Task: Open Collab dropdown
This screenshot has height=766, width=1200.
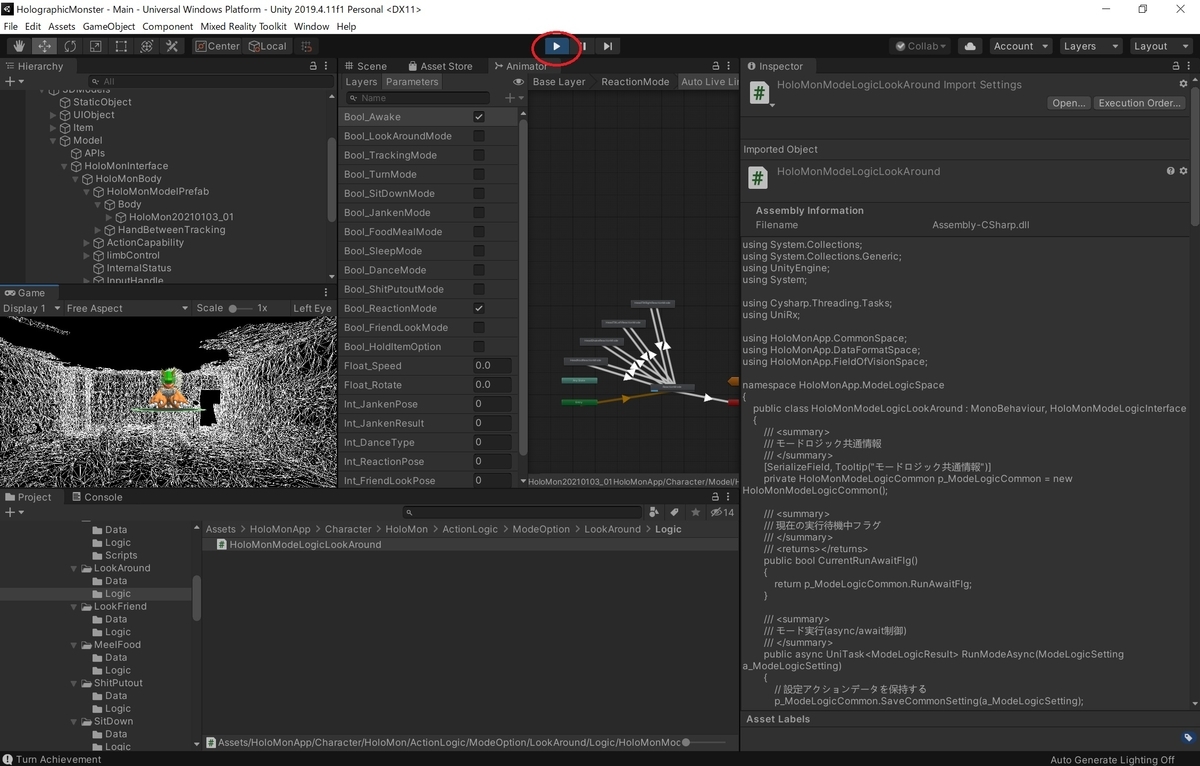Action: [x=921, y=46]
